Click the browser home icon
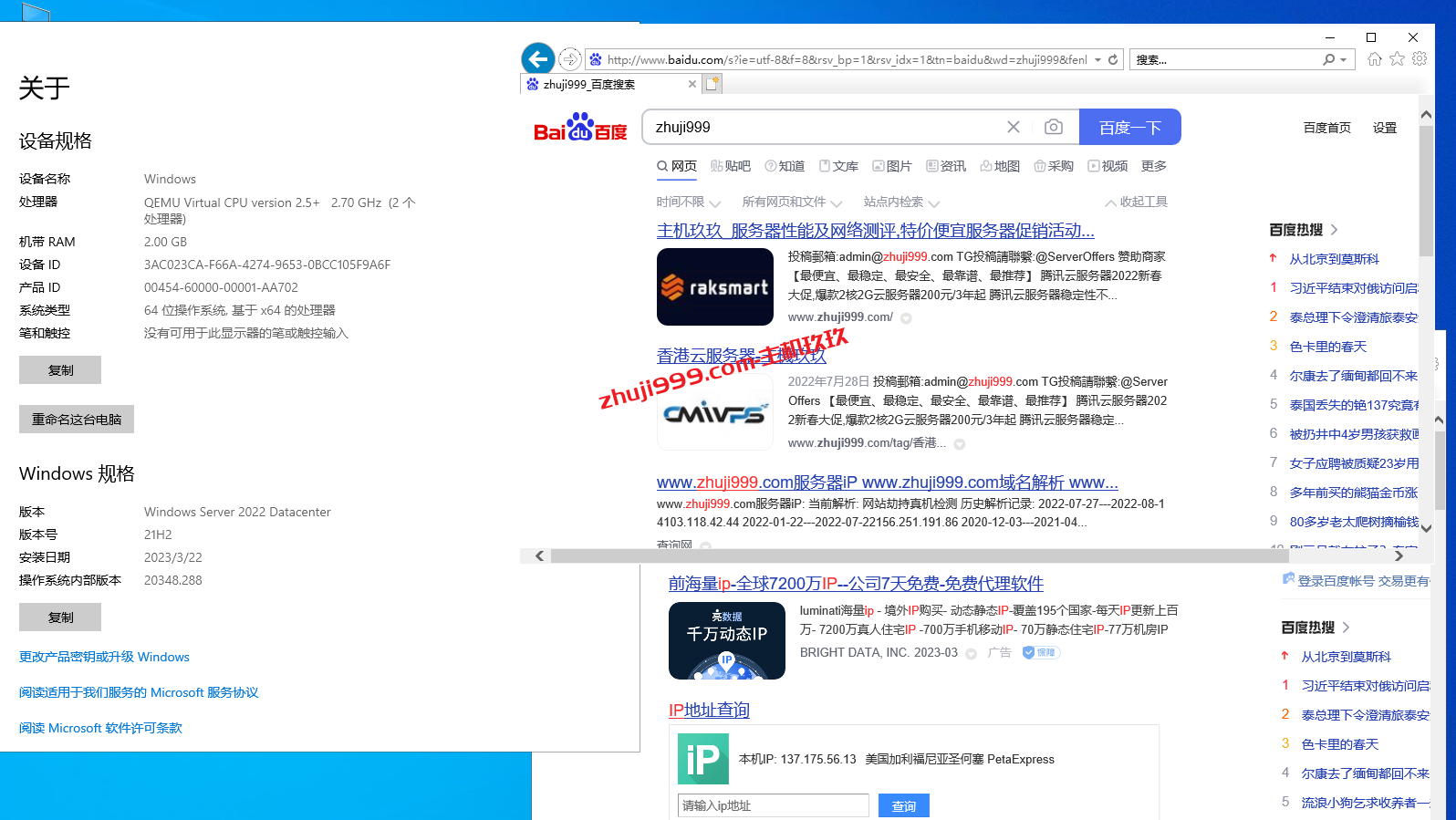Image resolution: width=1456 pixels, height=820 pixels. 1375,59
